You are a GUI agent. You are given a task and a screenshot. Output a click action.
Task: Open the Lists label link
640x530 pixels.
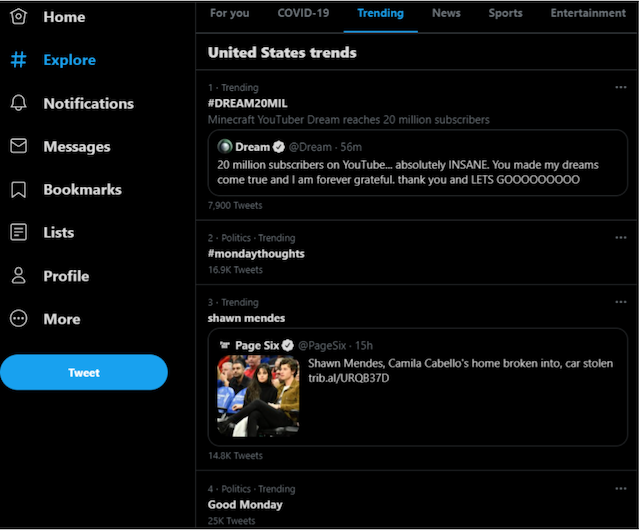(x=58, y=233)
